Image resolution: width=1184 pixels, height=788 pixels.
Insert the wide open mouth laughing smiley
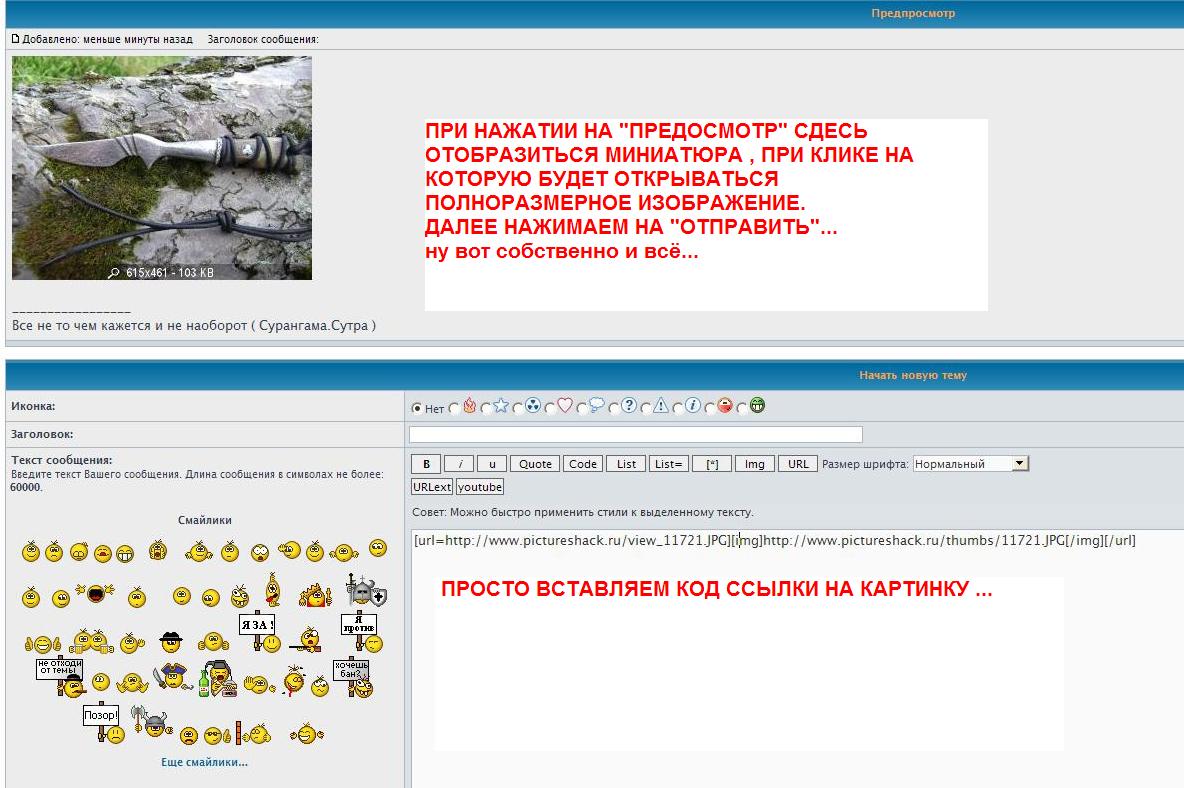(96, 593)
